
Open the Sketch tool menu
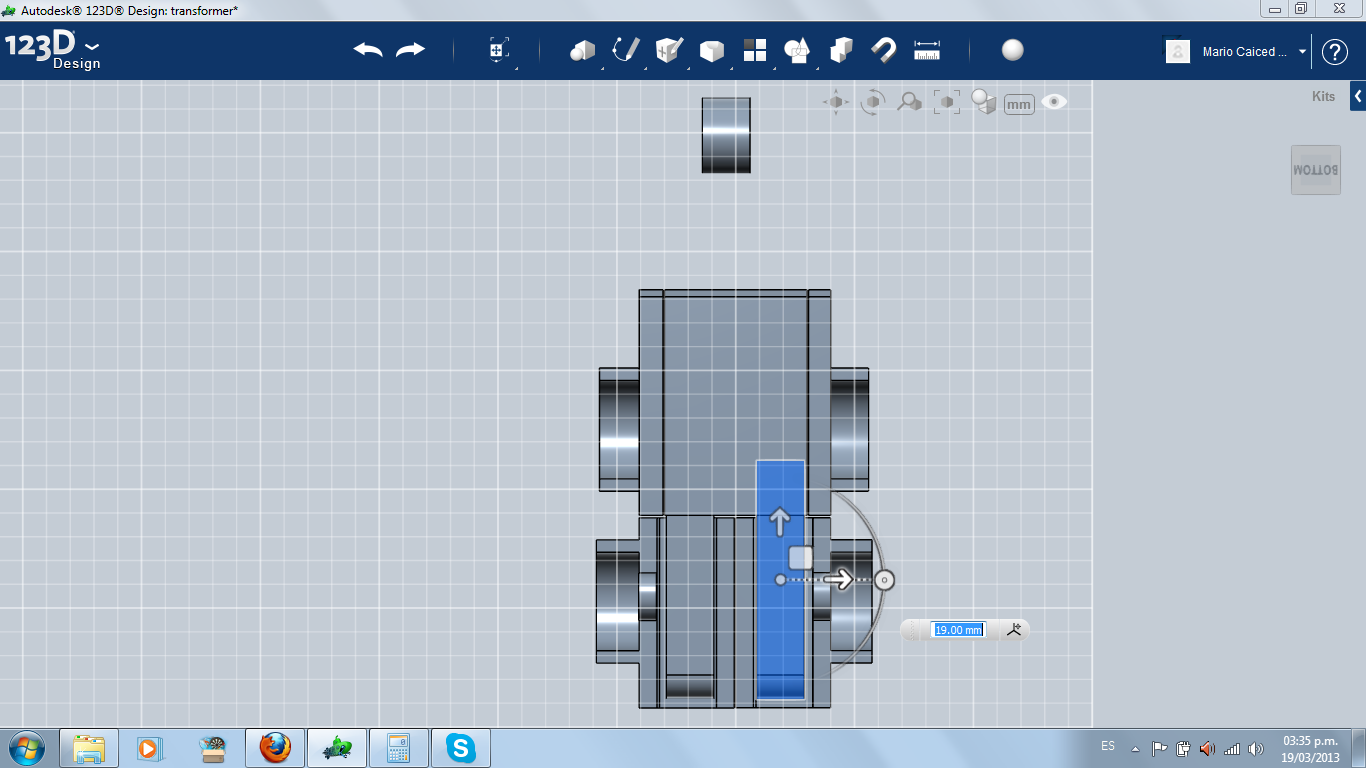pos(626,50)
